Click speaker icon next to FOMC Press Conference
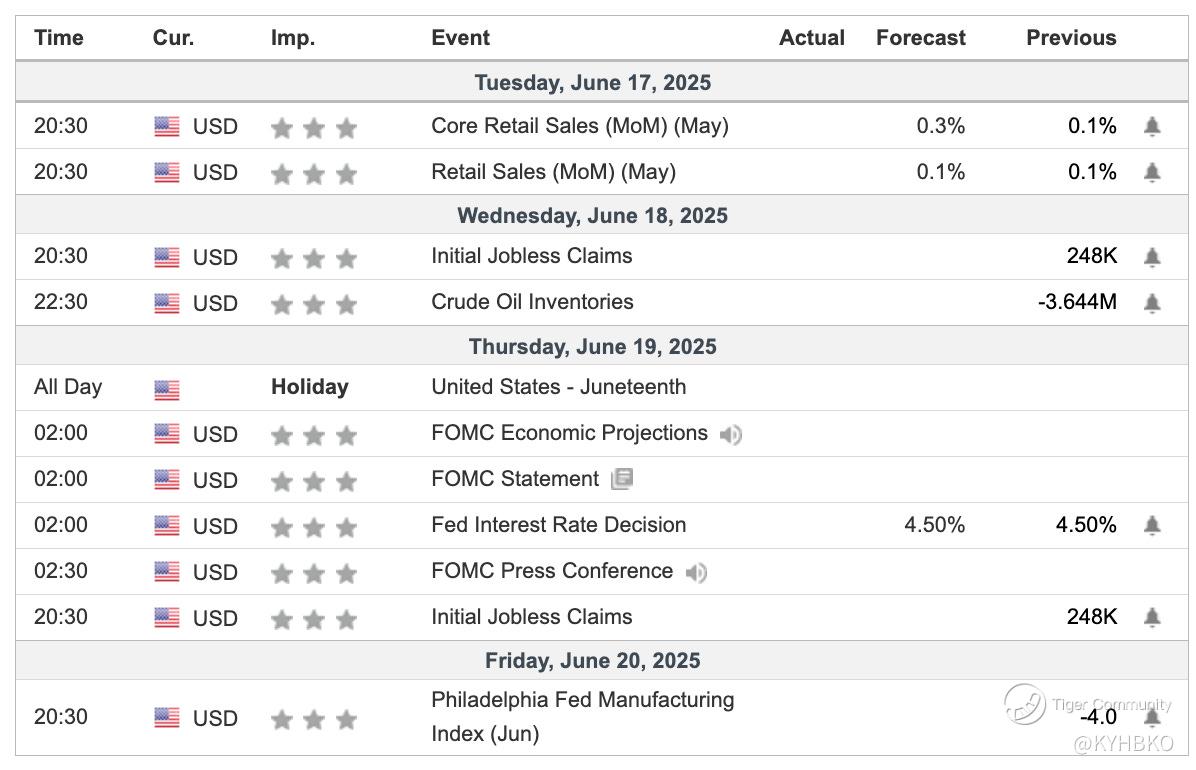Image resolution: width=1196 pixels, height=770 pixels. pos(696,573)
